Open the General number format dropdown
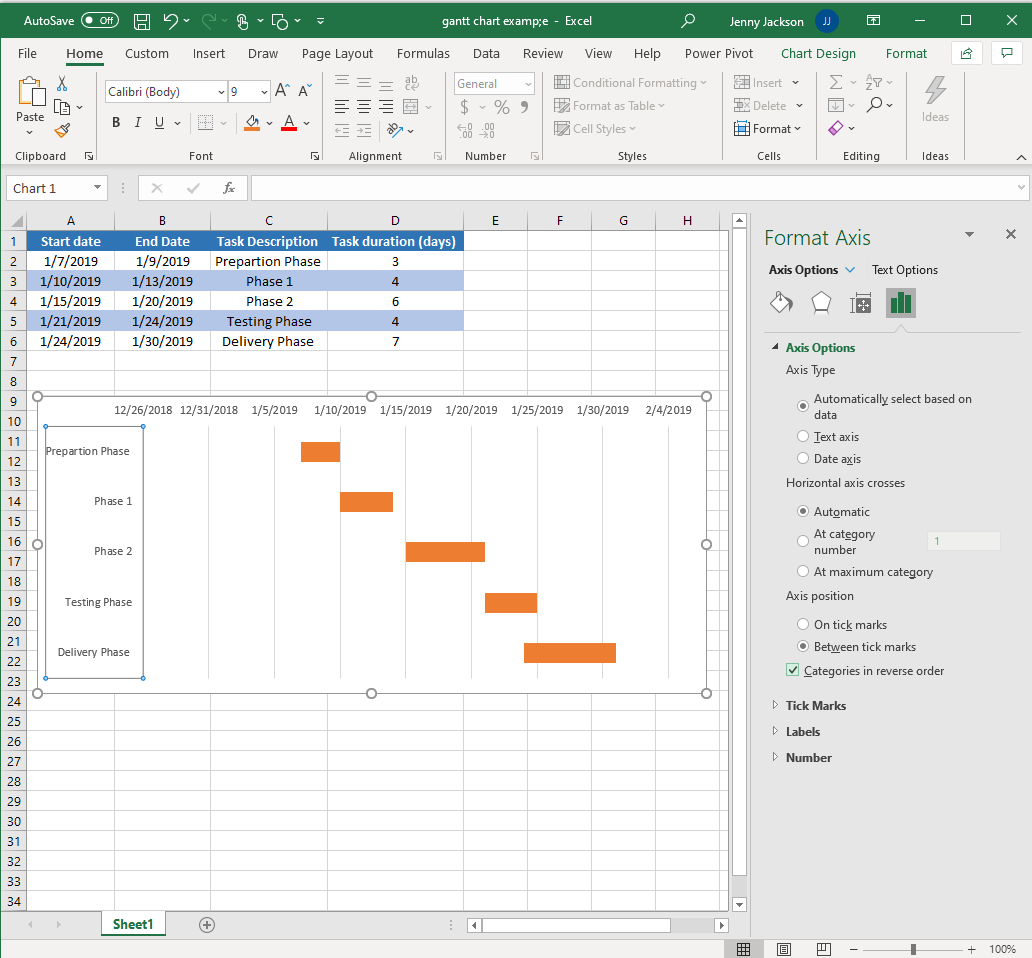1032x958 pixels. 527,83
